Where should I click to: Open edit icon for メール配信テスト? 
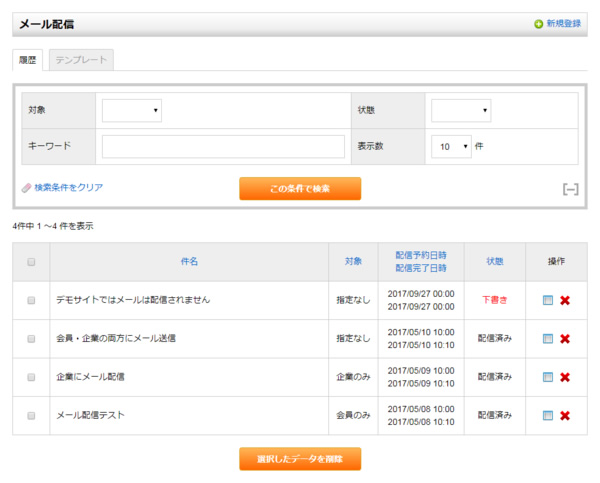(548, 416)
